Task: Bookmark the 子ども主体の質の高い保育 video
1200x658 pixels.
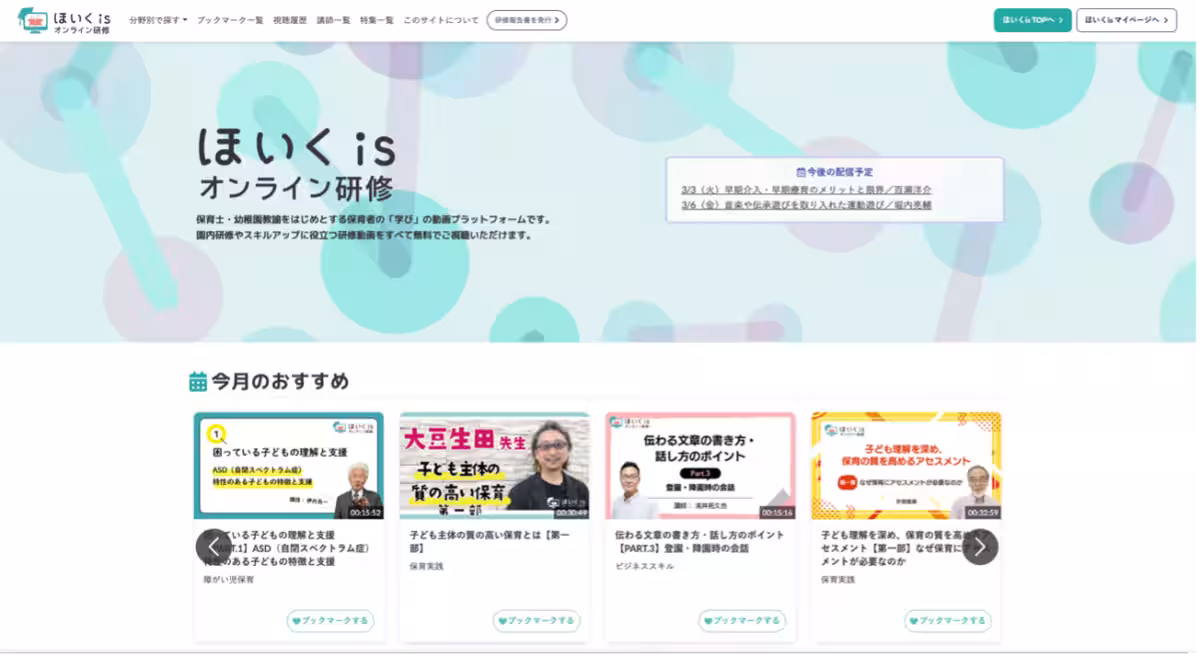Action: tap(536, 621)
